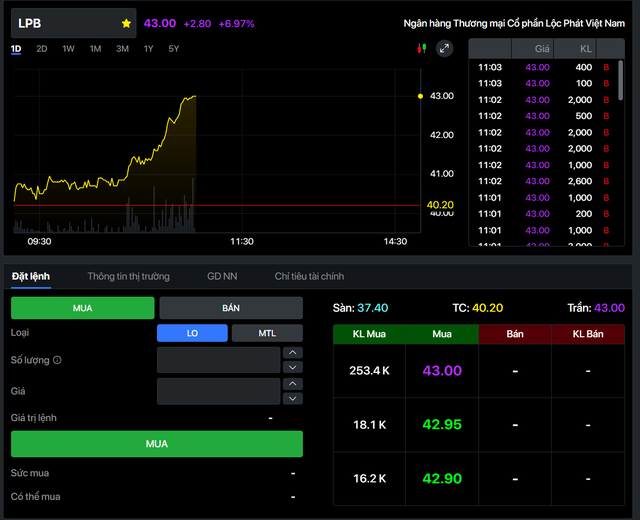Expand chart to fullscreen

(444, 49)
